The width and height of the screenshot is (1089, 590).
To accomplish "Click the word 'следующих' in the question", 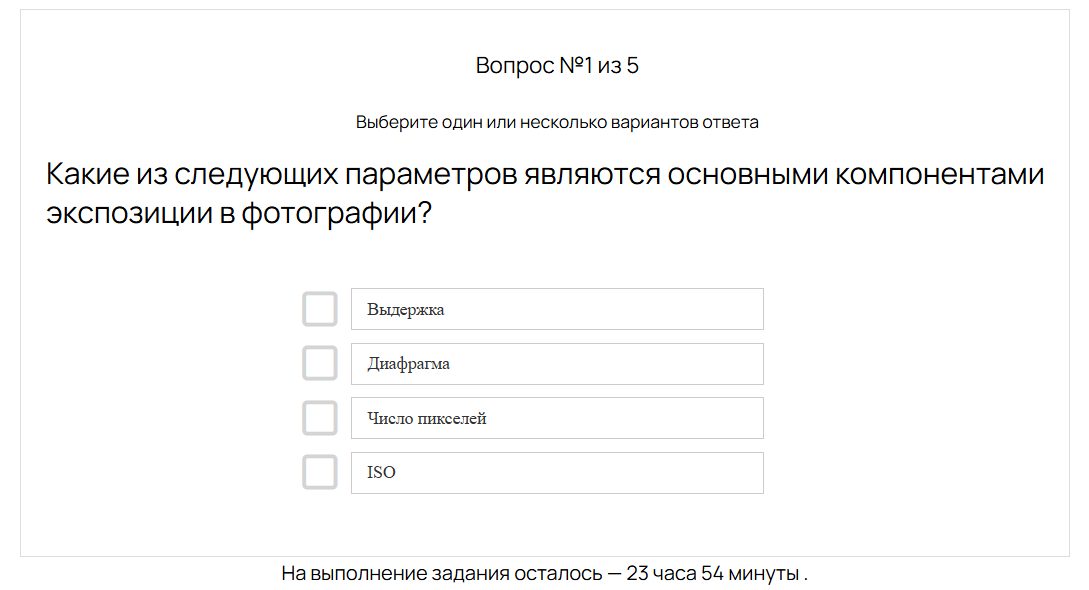I will (255, 175).
